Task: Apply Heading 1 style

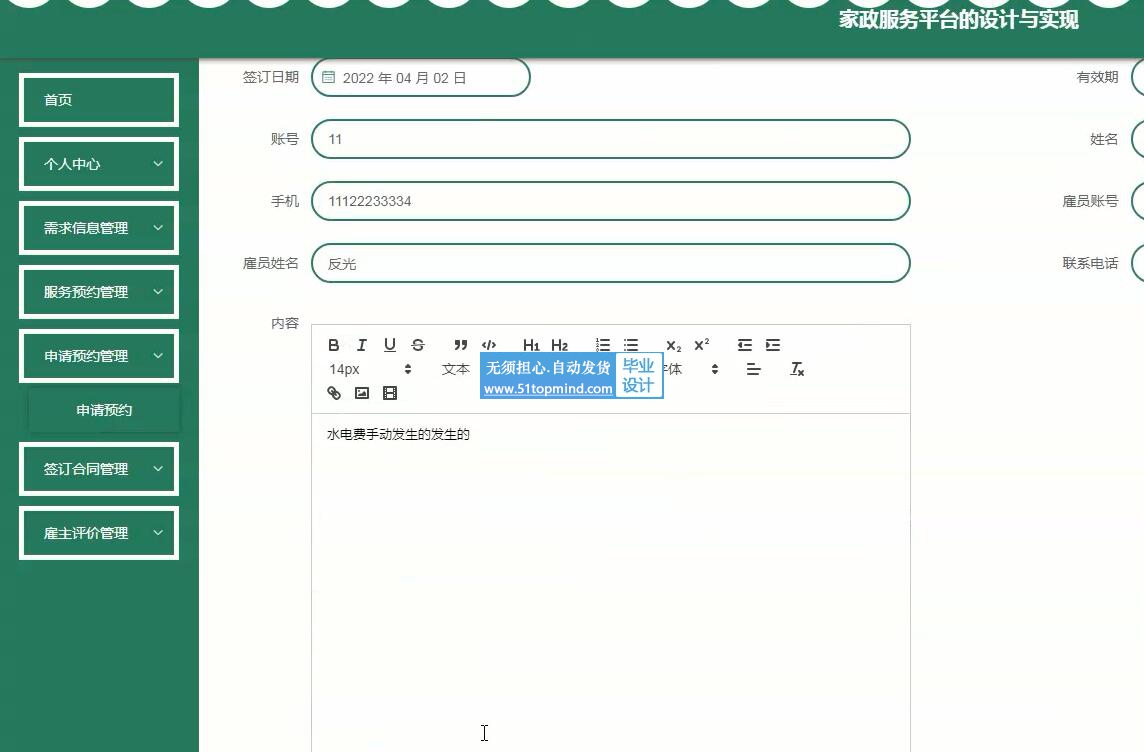Action: point(531,345)
